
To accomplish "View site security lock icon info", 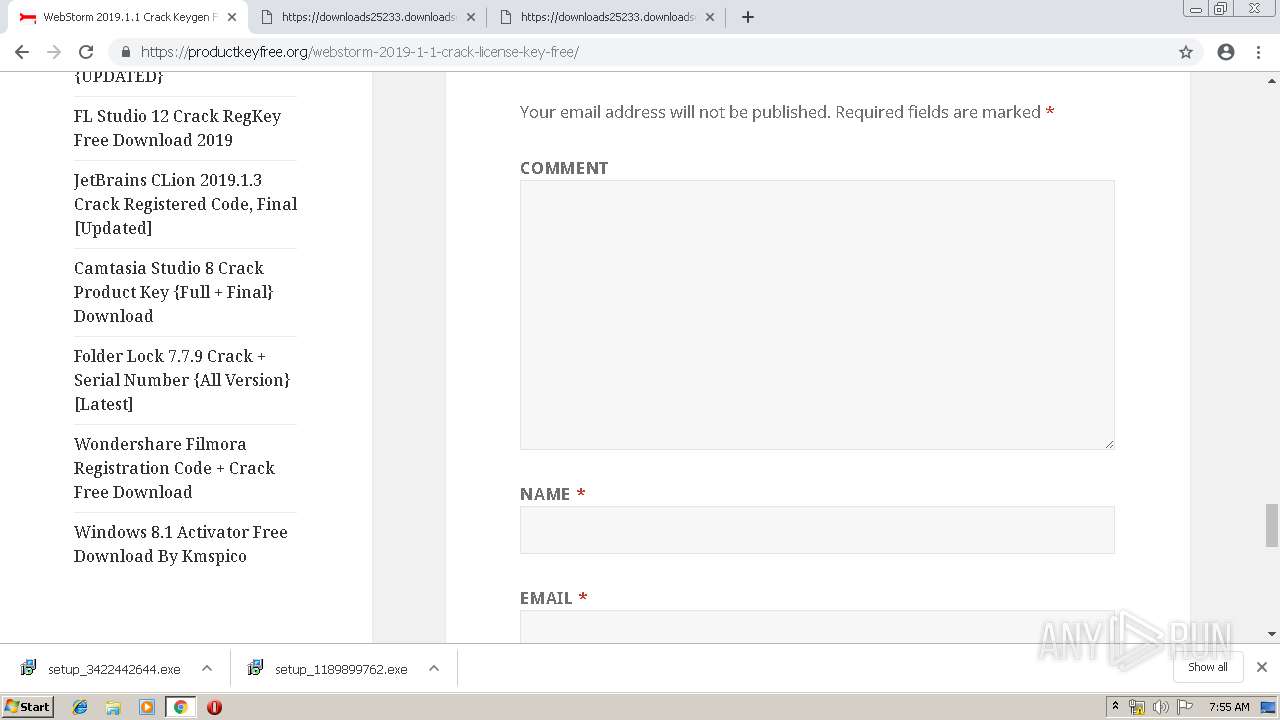I will pyautogui.click(x=125, y=52).
